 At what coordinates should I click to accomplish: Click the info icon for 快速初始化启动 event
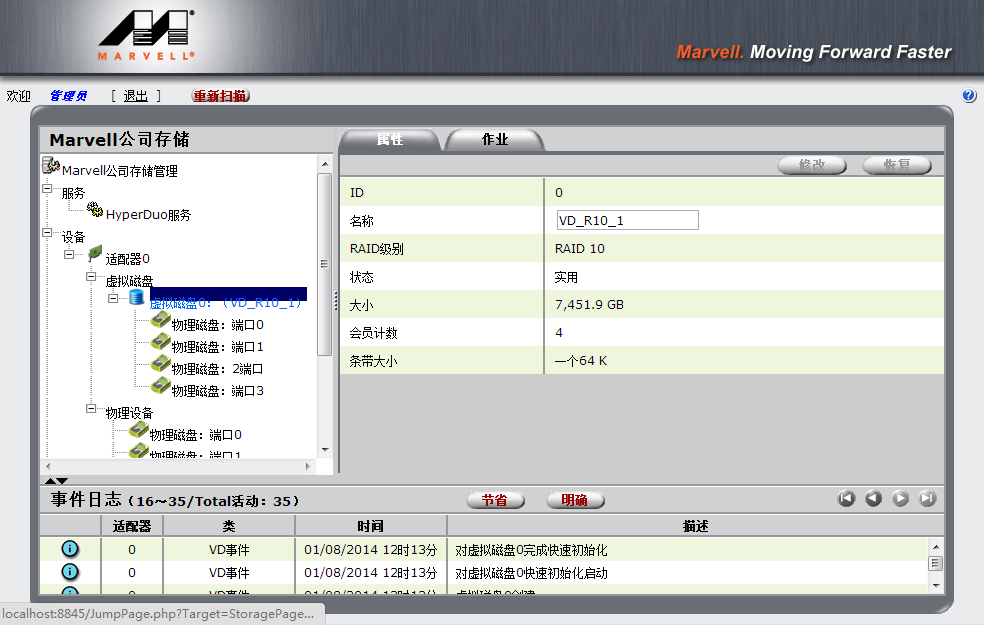tap(70, 572)
